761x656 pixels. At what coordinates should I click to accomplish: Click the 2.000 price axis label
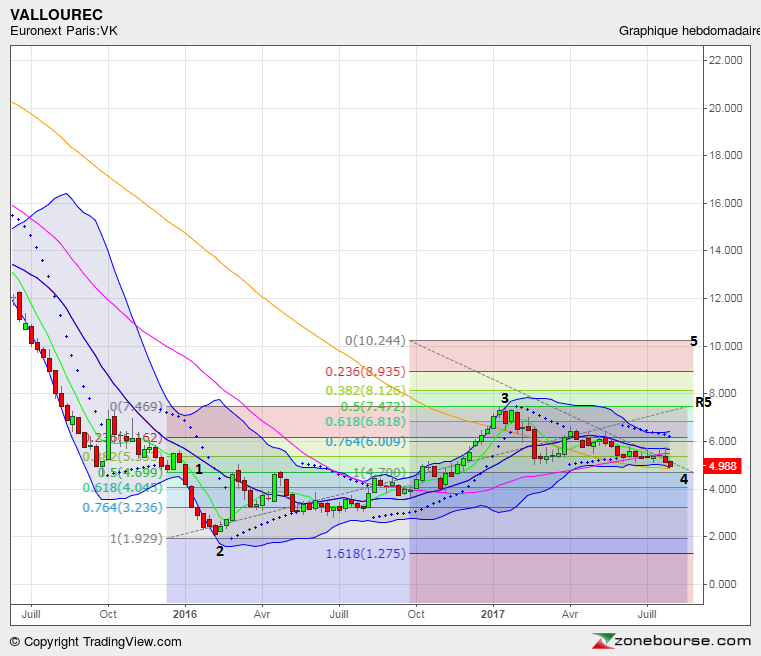(725, 536)
